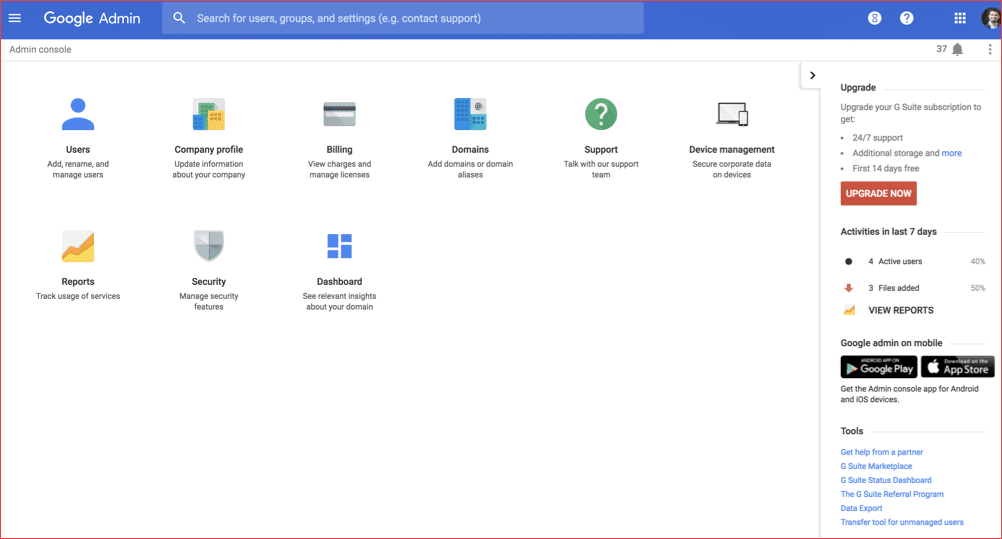
Task: Click 'Add, rename, and manage users' text
Action: (78, 169)
